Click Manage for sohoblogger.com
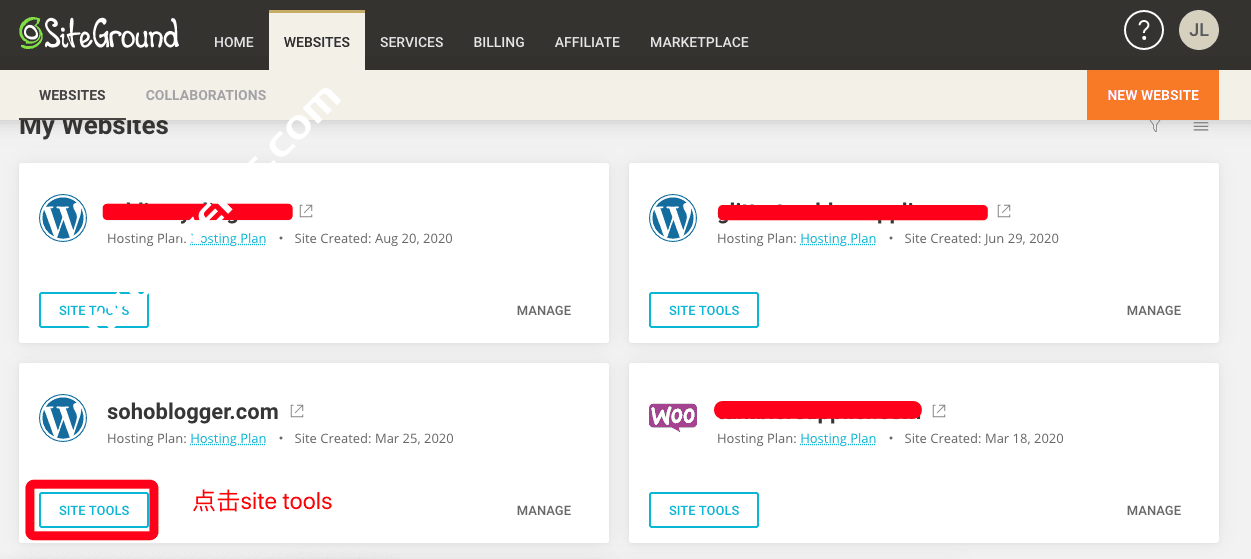The height and width of the screenshot is (559, 1251). click(x=544, y=510)
